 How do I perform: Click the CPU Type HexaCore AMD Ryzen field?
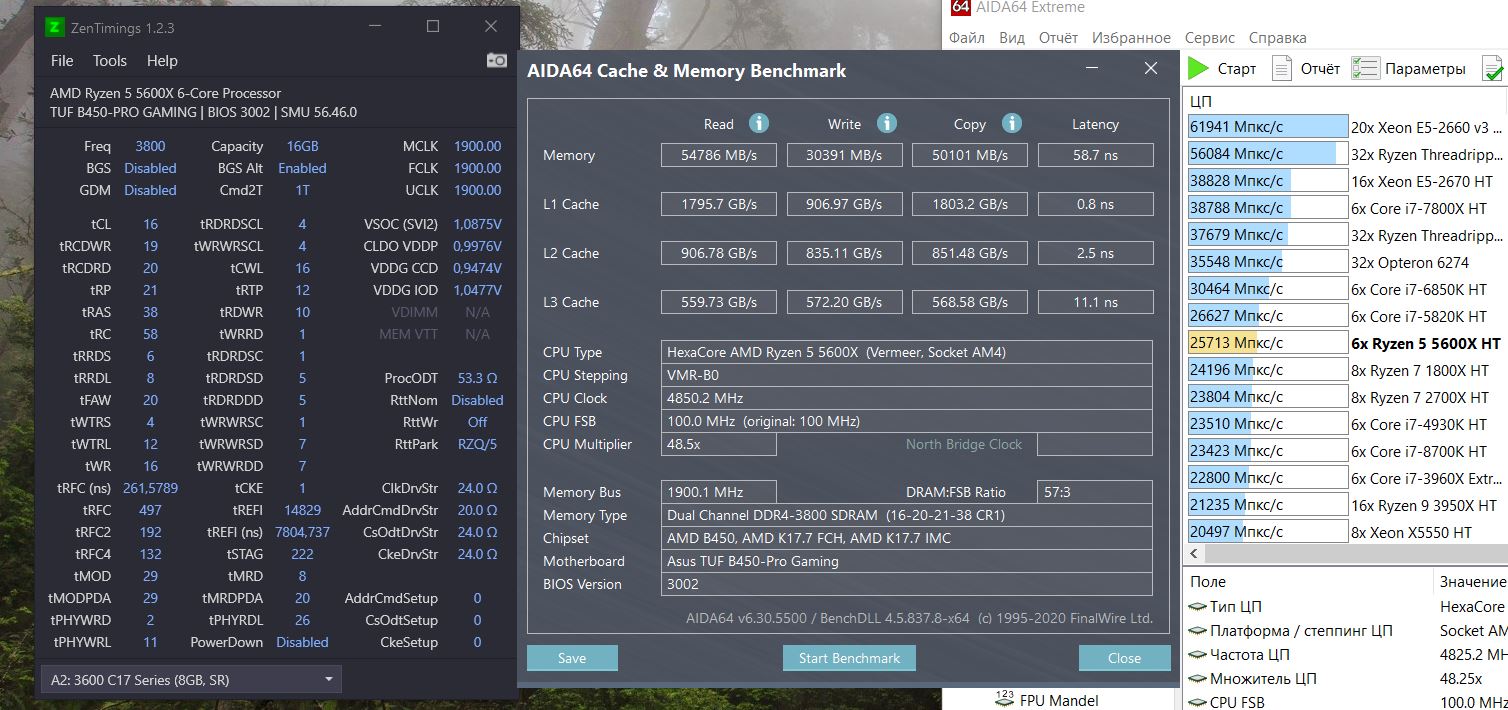907,352
